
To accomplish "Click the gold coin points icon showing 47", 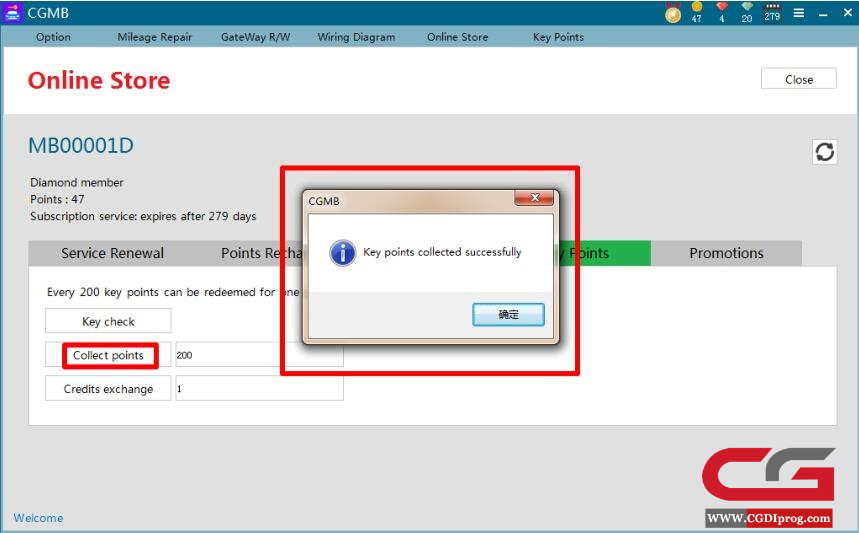I will (697, 12).
